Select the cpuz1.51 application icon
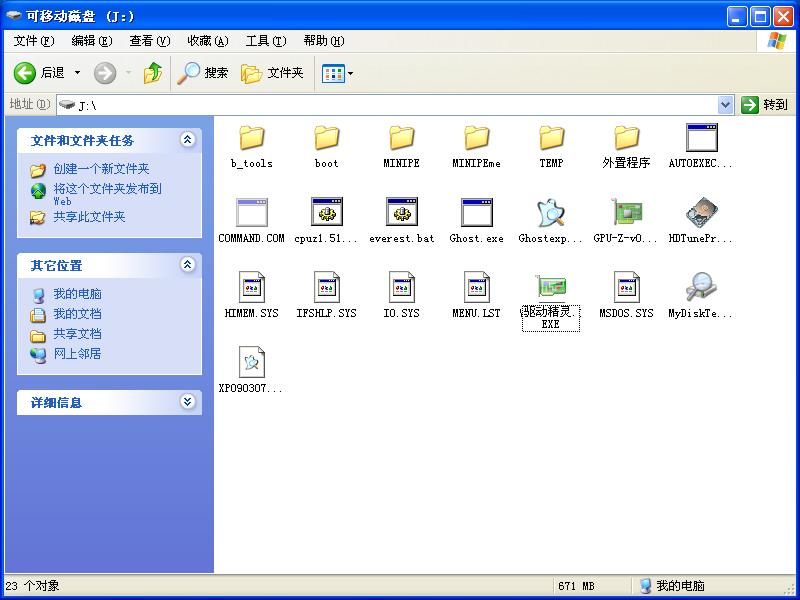 [326, 213]
